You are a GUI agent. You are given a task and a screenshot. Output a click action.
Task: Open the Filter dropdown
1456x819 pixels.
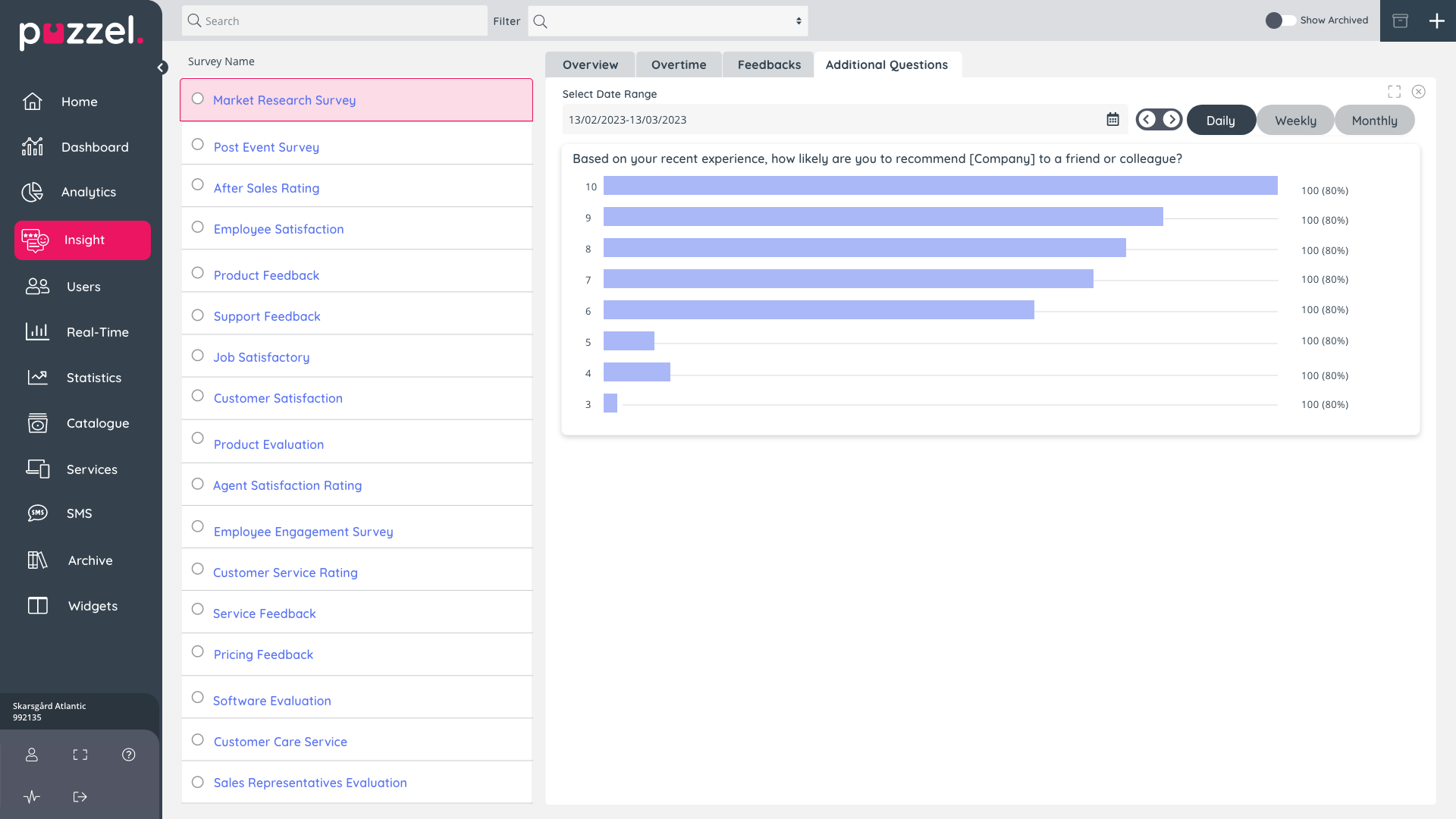coord(667,21)
